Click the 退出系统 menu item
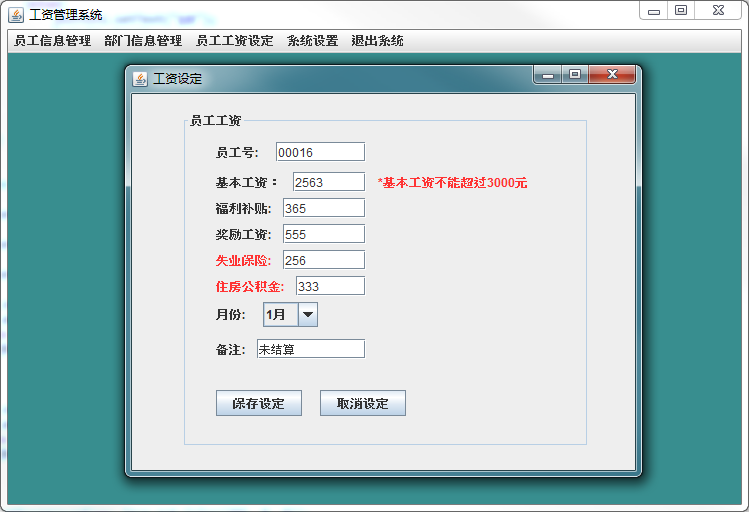This screenshot has height=512, width=749. (377, 41)
